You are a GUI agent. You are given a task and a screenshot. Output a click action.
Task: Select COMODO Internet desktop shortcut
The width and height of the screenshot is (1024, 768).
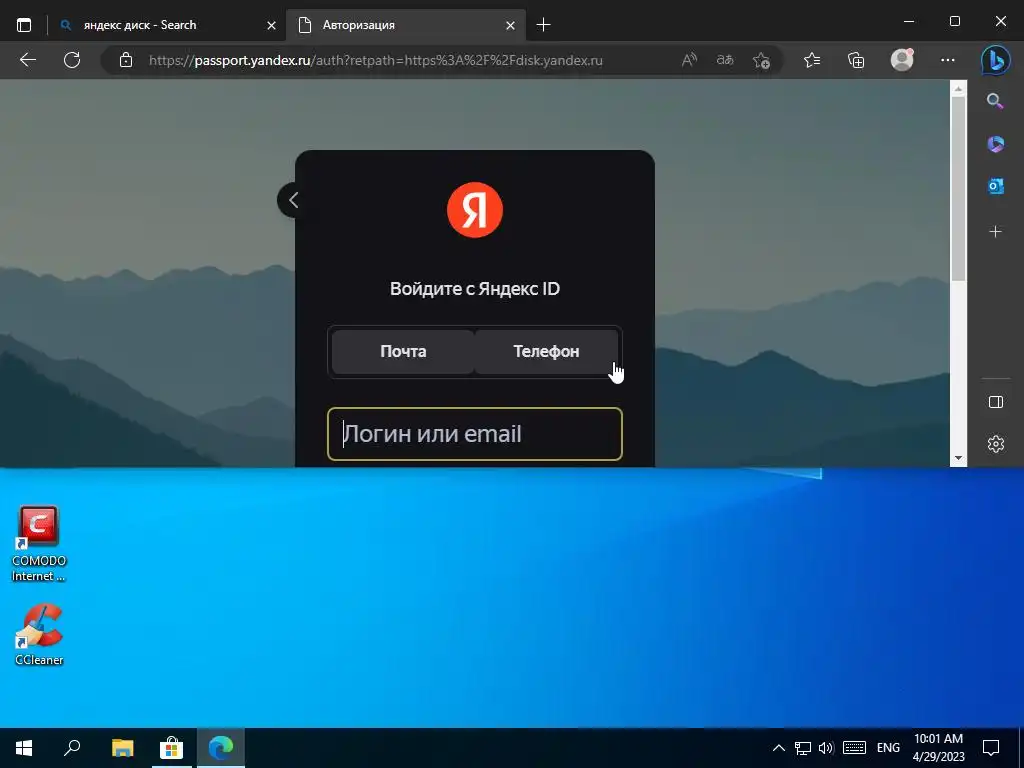pos(39,543)
